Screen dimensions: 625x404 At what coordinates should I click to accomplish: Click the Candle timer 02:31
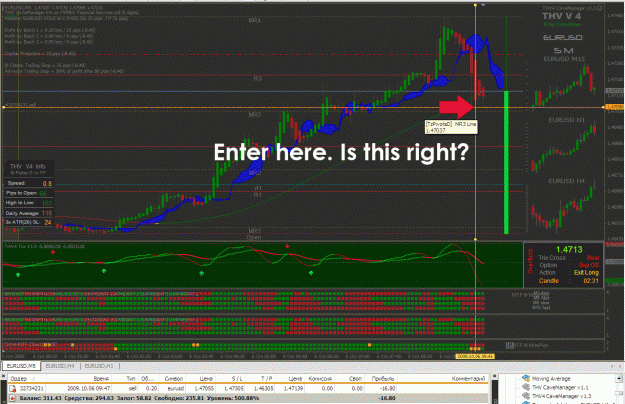pyautogui.click(x=591, y=281)
